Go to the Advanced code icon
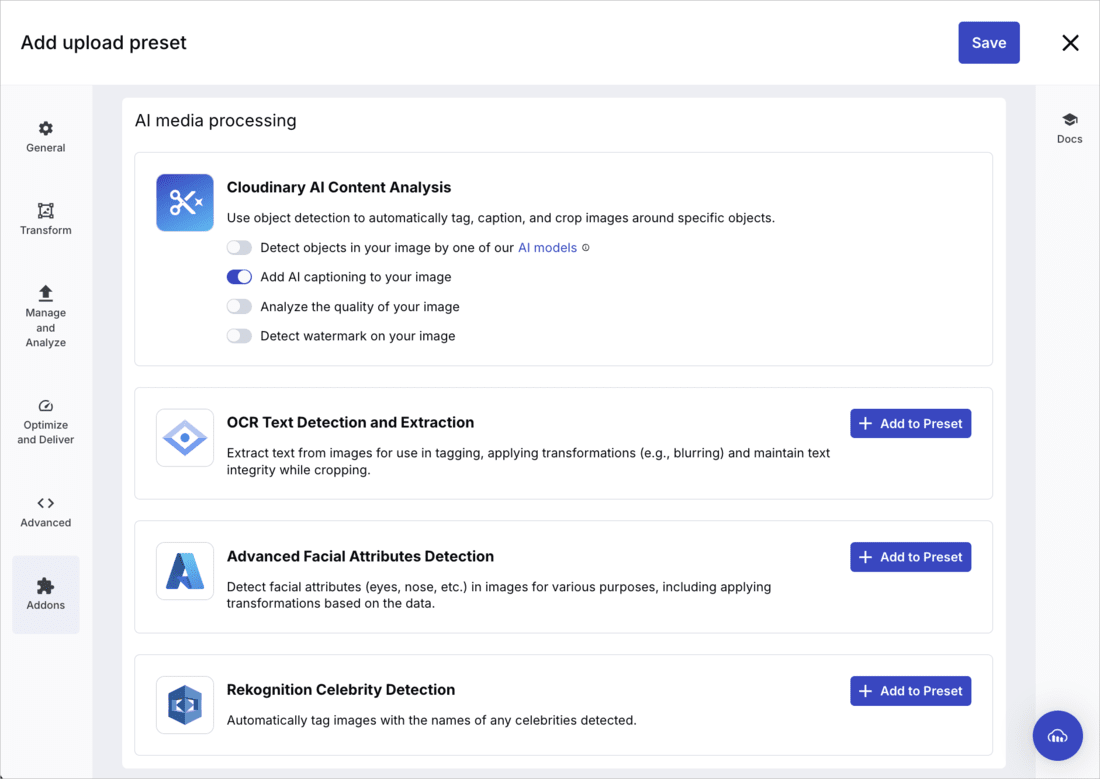The height and width of the screenshot is (779, 1100). click(x=46, y=503)
